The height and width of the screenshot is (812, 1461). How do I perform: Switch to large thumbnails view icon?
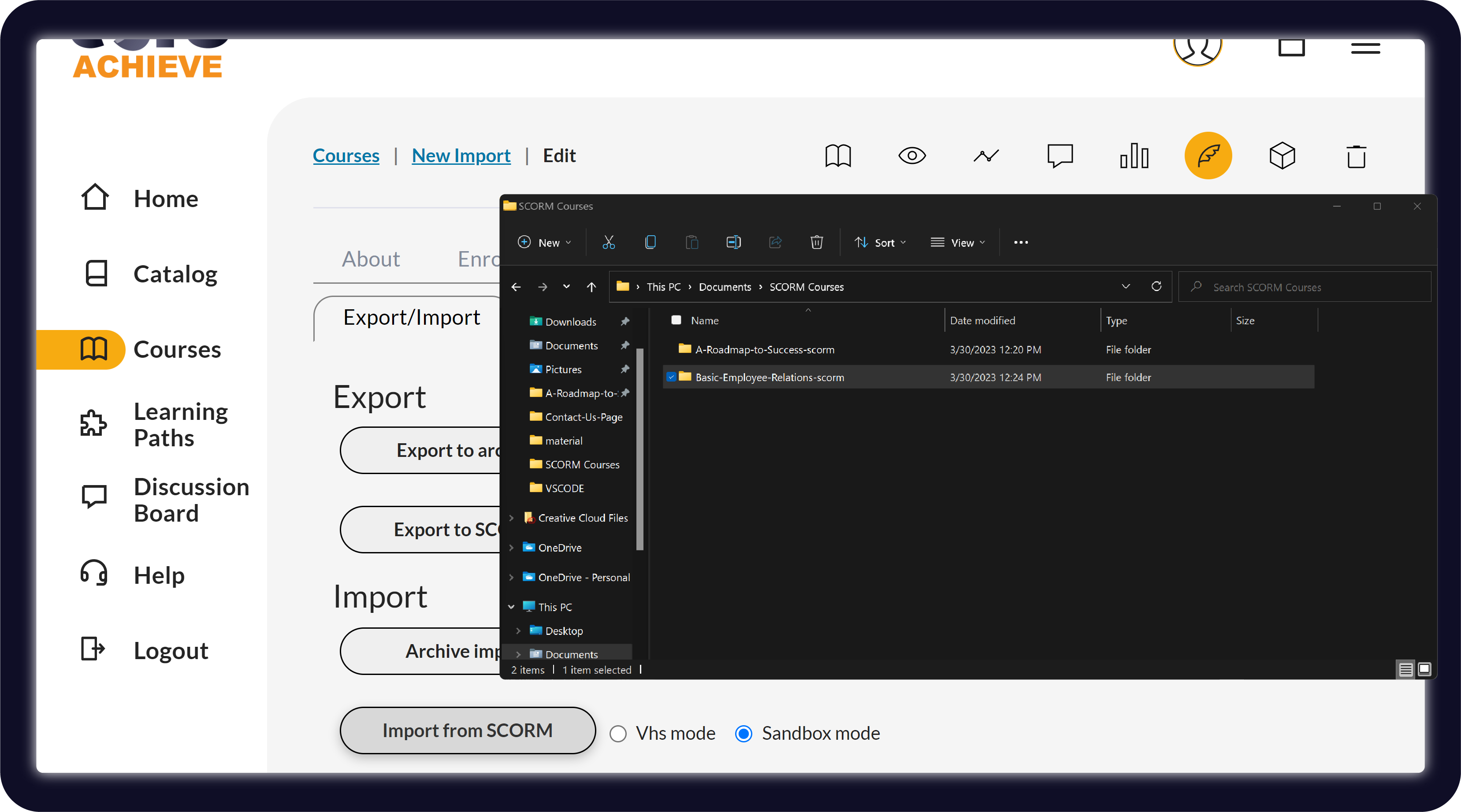[1424, 670]
